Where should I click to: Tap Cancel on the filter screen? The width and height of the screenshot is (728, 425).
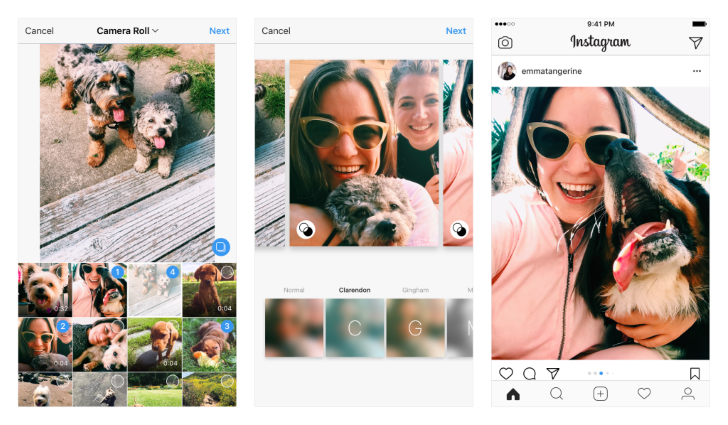[x=276, y=31]
